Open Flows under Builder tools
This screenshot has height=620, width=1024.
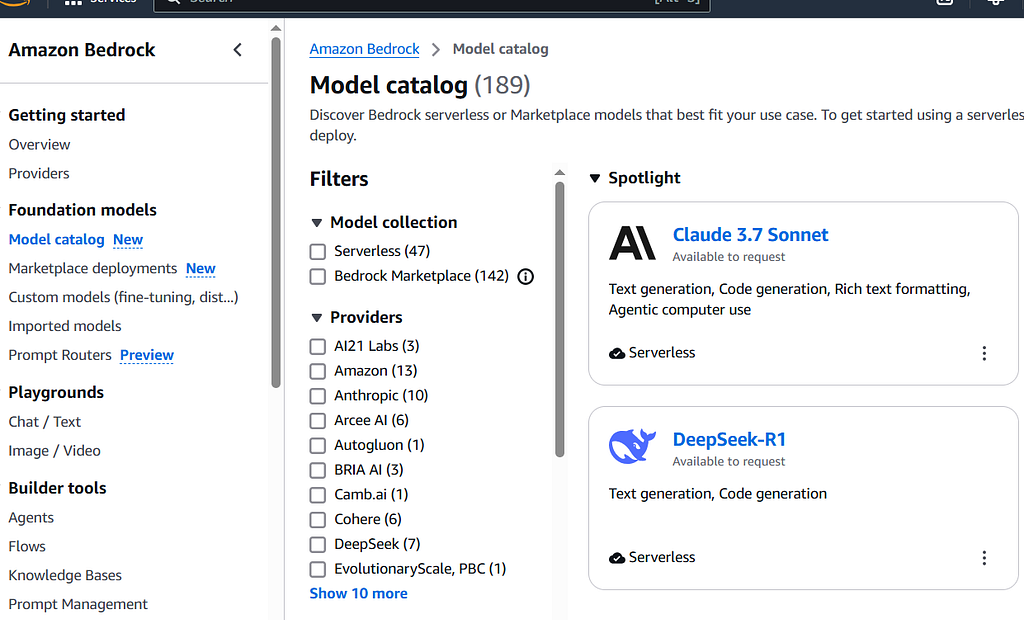click(27, 546)
